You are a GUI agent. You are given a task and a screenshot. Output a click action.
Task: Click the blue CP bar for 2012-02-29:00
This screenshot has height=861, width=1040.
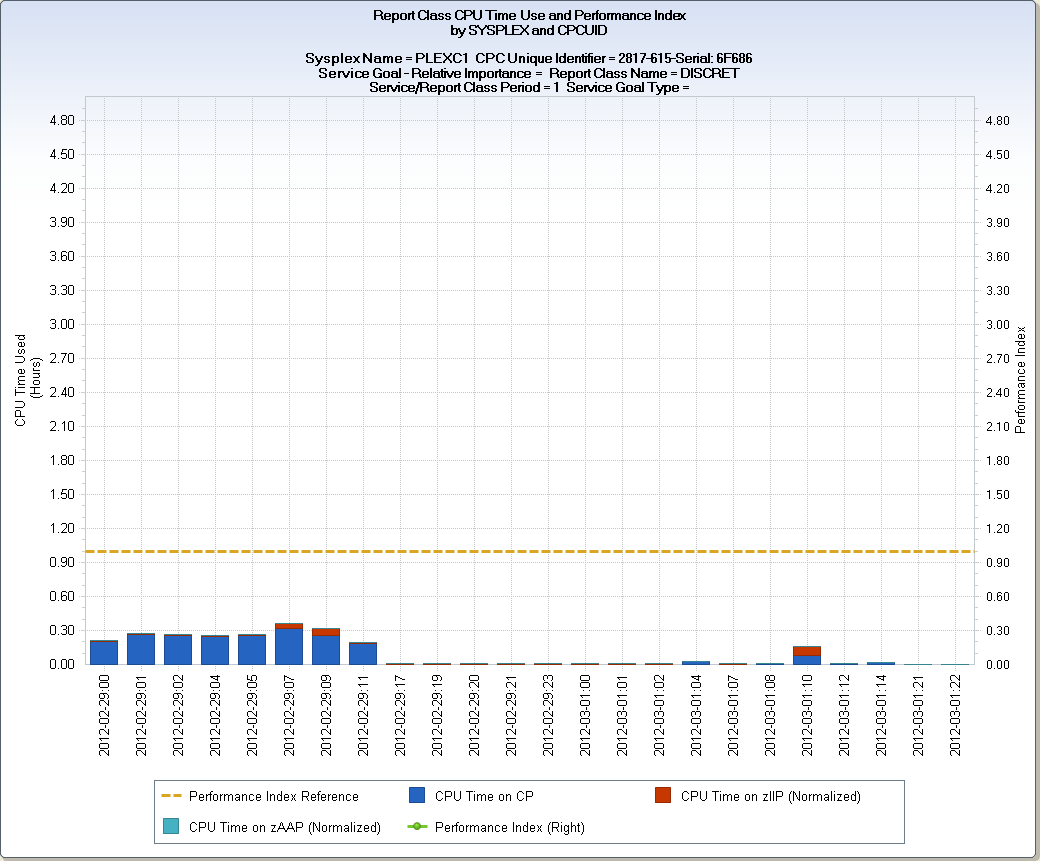[105, 650]
